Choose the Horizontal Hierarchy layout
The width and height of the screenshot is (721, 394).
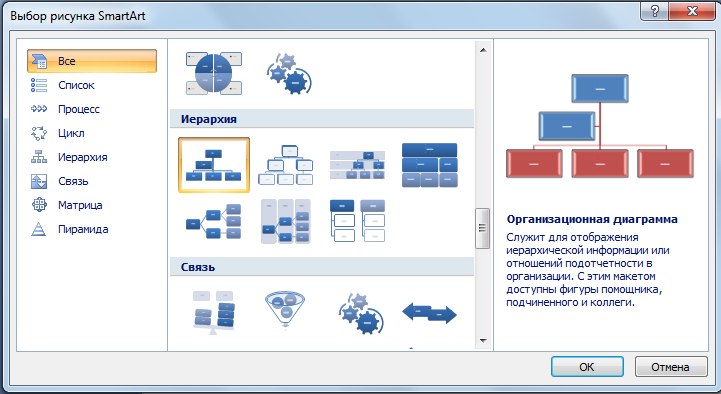pyautogui.click(x=214, y=222)
